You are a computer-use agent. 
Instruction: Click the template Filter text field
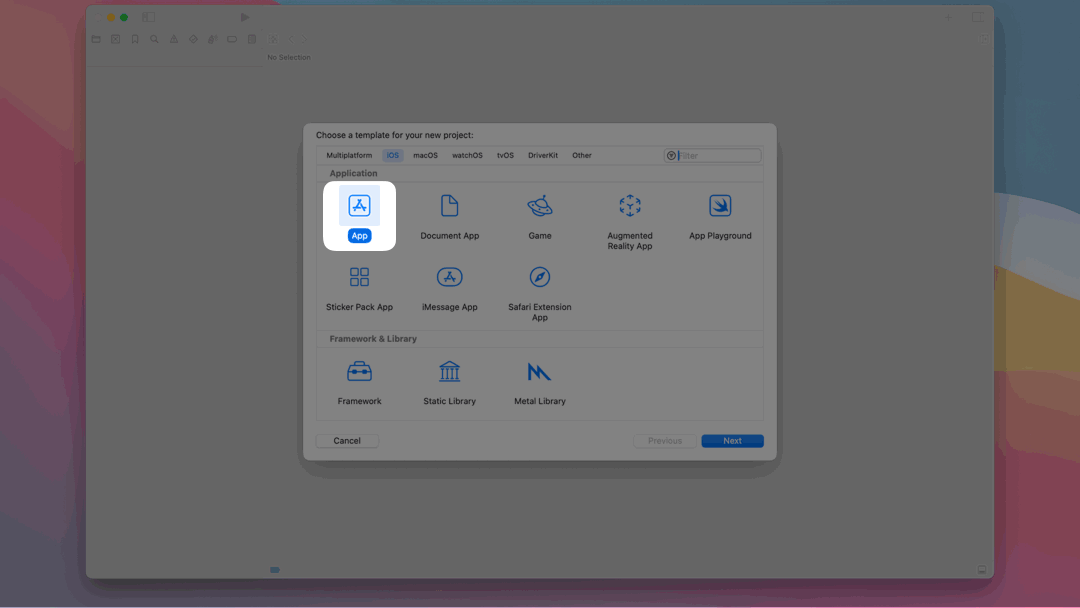pyautogui.click(x=718, y=156)
